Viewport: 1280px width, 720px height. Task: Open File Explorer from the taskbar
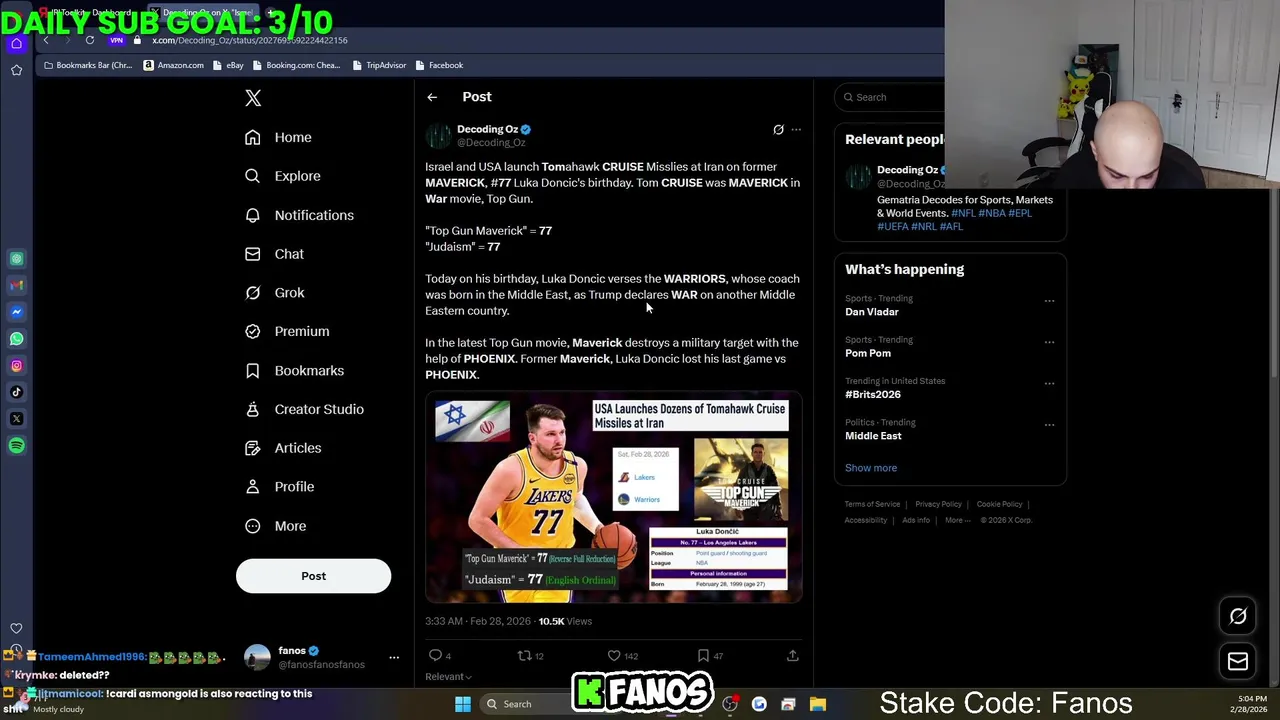(817, 704)
